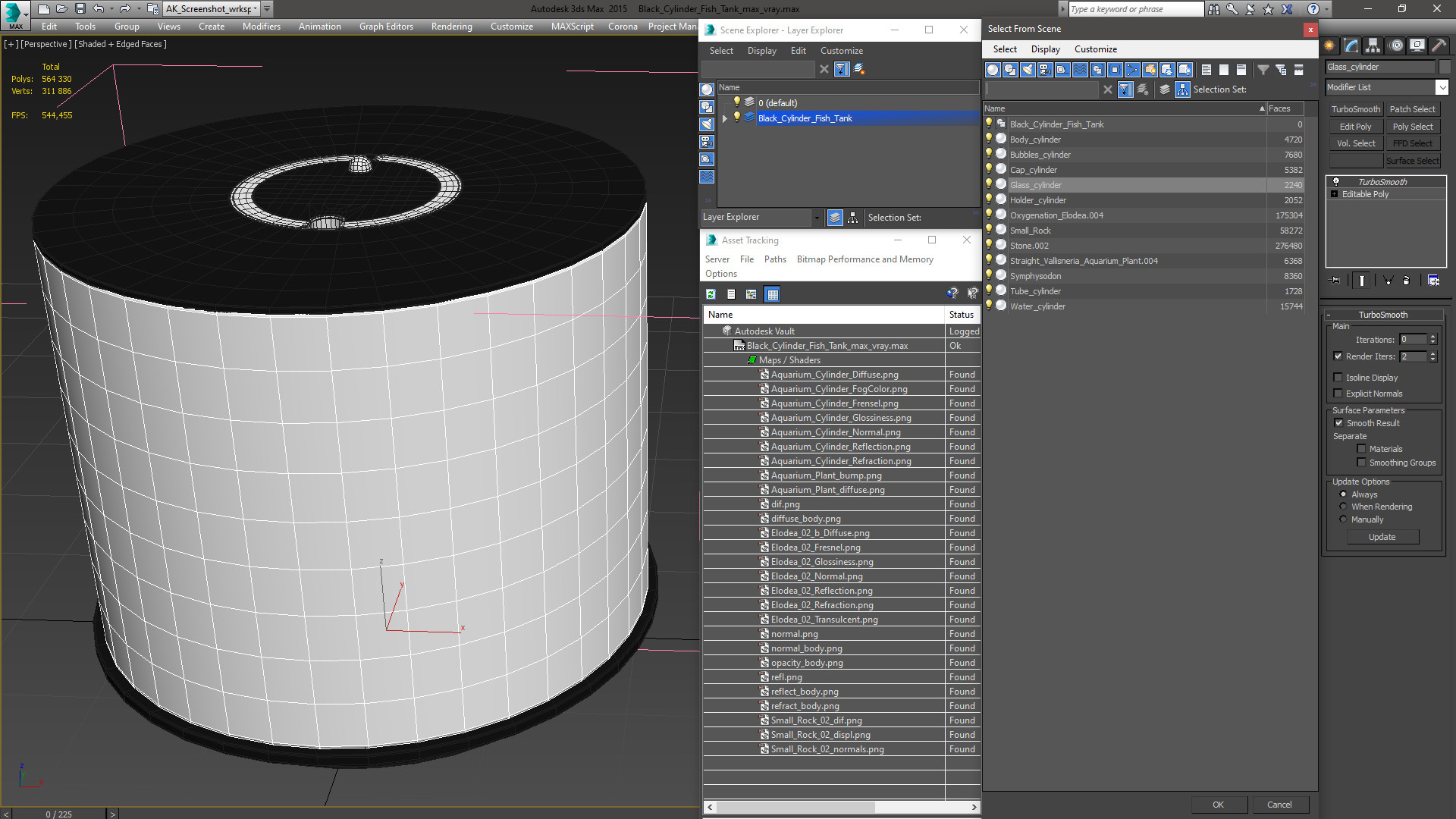The width and height of the screenshot is (1456, 819).
Task: Open Layer Explorer dropdown at panel bottom
Action: (x=816, y=218)
